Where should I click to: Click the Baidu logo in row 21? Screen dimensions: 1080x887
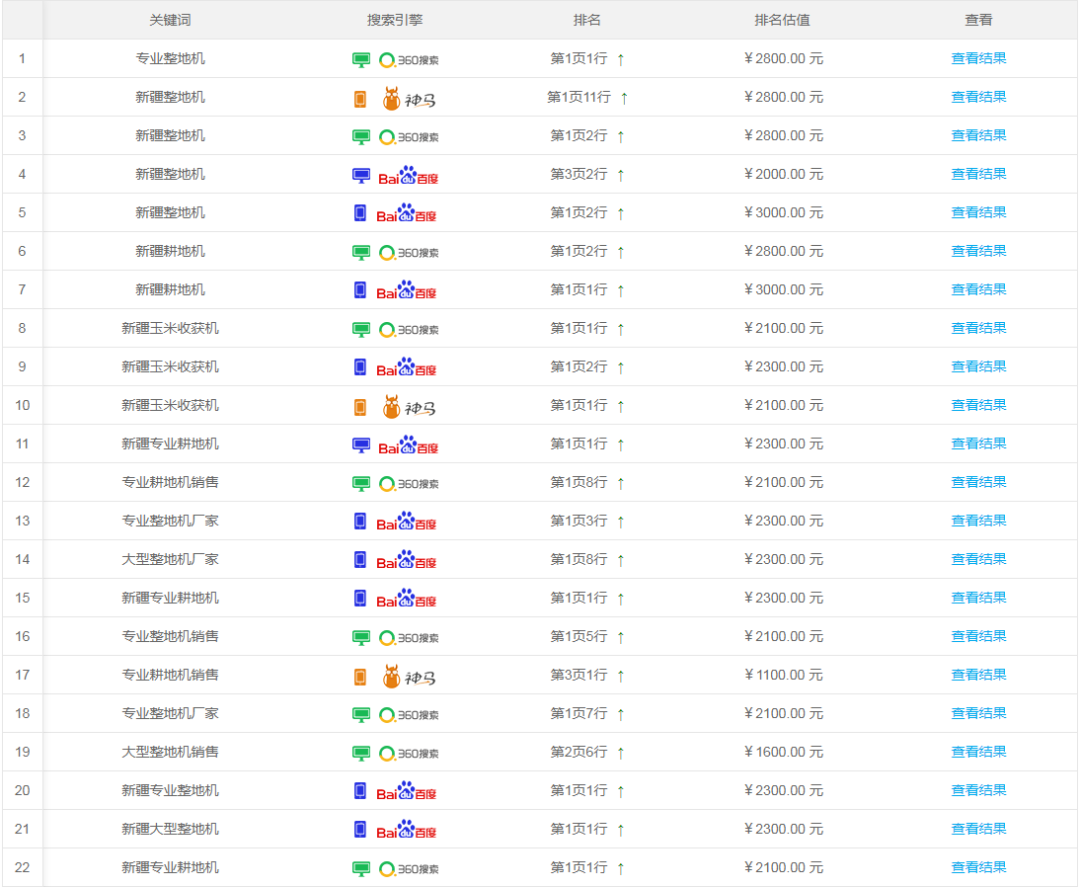tap(407, 830)
